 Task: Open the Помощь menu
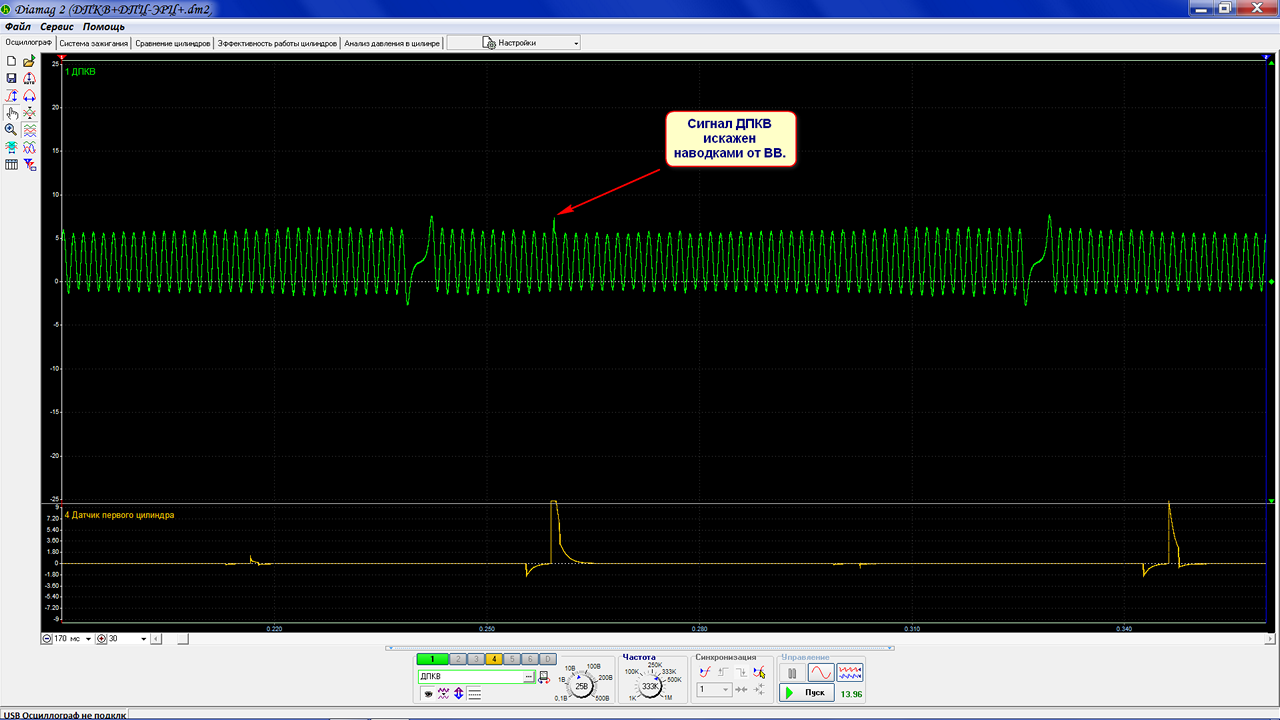[x=103, y=26]
